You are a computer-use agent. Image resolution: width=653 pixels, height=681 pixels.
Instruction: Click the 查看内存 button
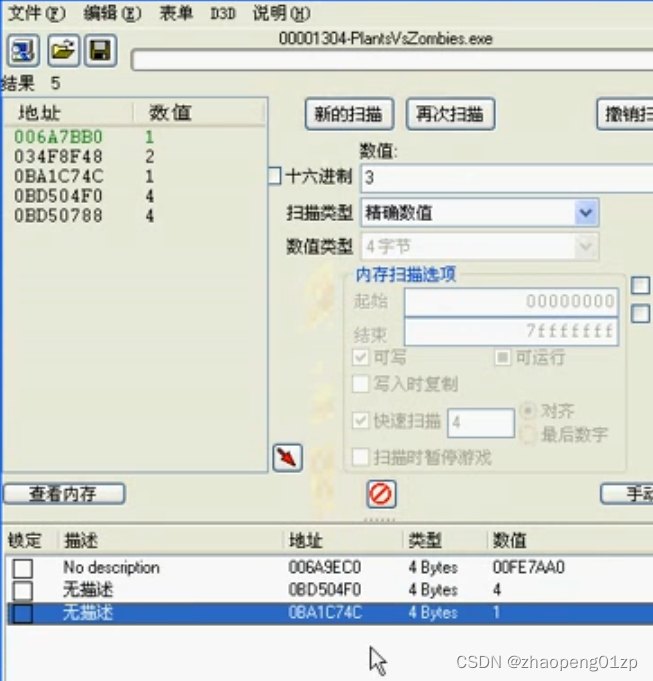click(64, 494)
